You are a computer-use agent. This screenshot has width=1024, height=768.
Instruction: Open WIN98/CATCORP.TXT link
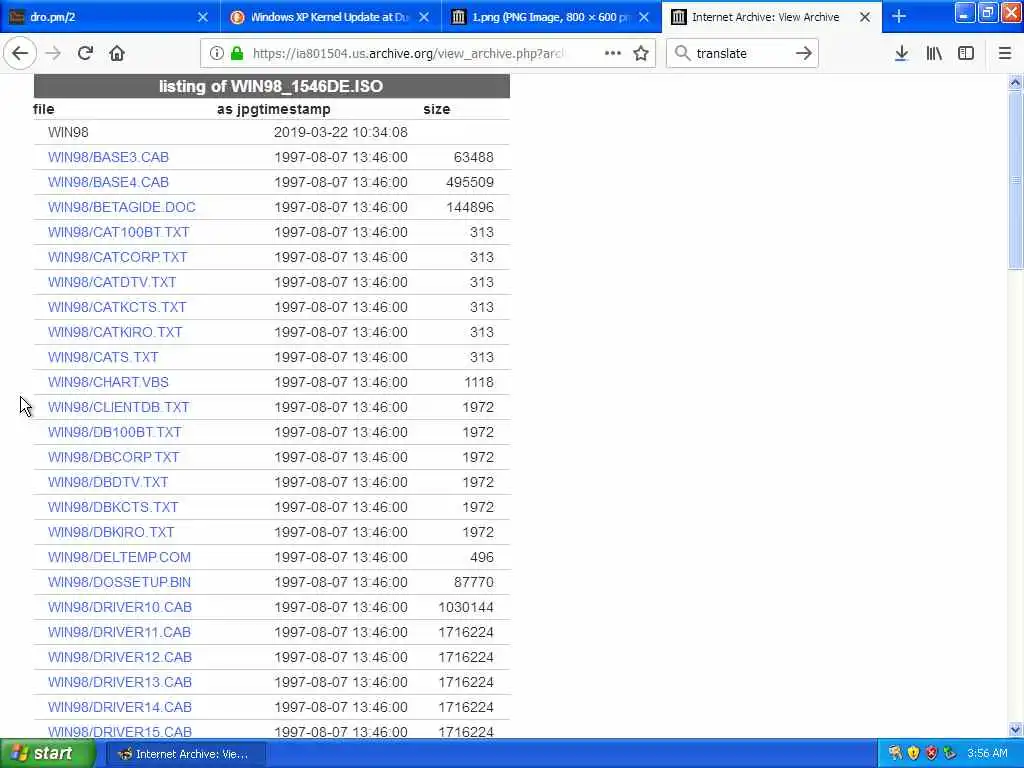[118, 257]
